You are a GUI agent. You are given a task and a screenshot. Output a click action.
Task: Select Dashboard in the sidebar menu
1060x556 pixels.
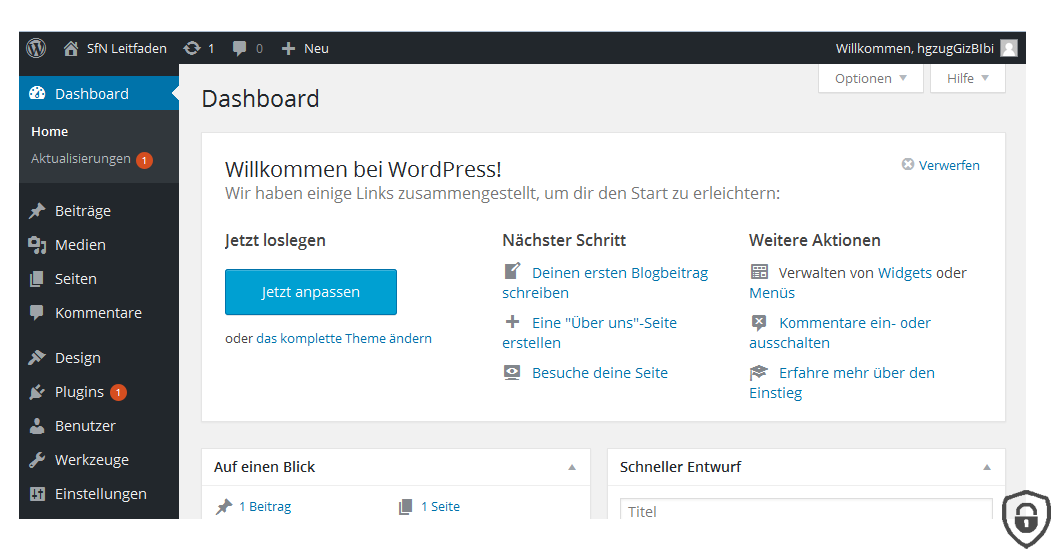(99, 93)
